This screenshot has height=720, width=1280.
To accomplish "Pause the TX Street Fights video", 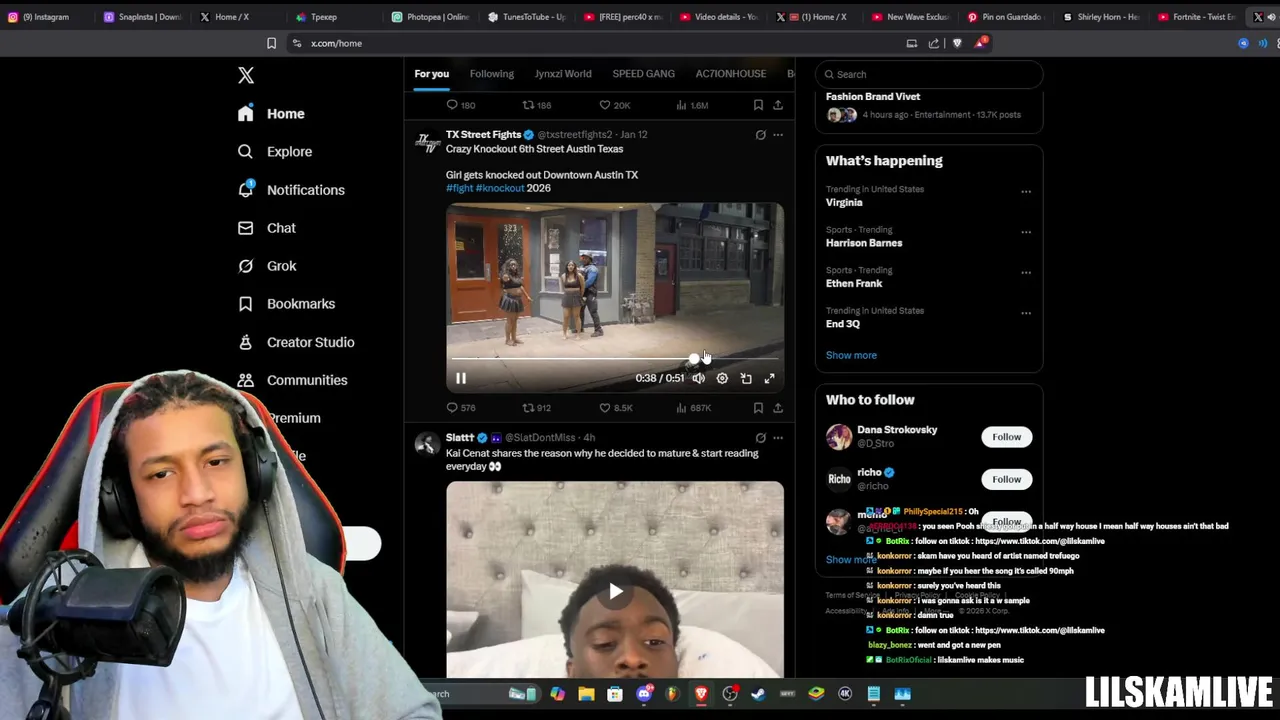I will [x=461, y=378].
